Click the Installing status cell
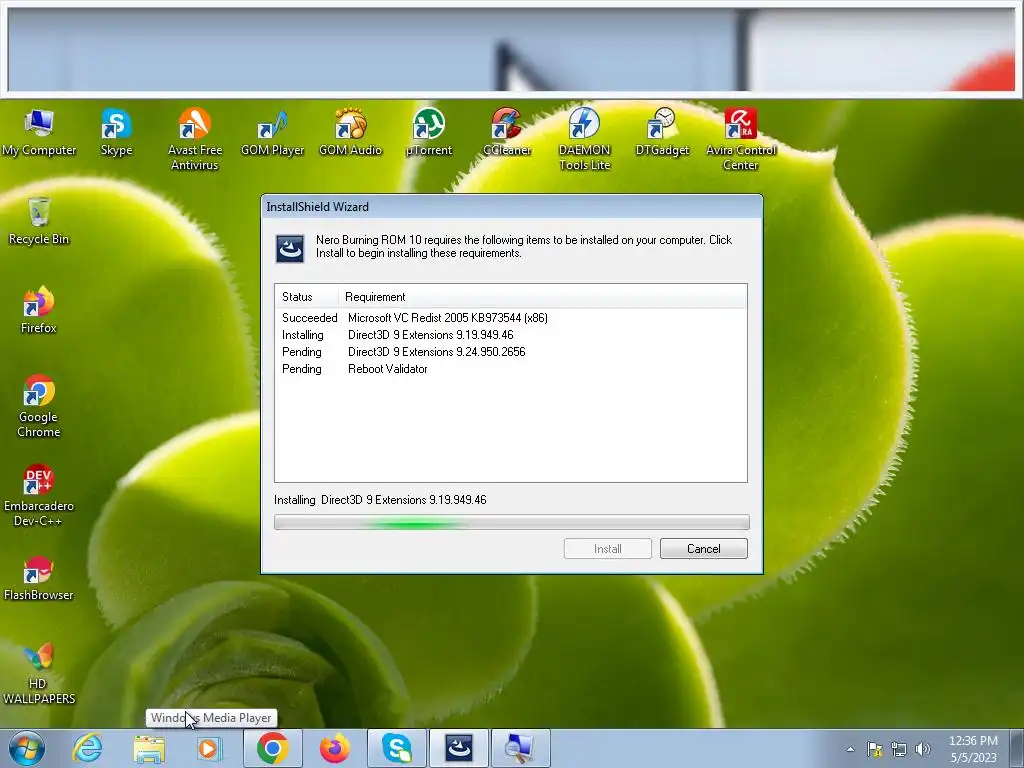 tap(302, 335)
